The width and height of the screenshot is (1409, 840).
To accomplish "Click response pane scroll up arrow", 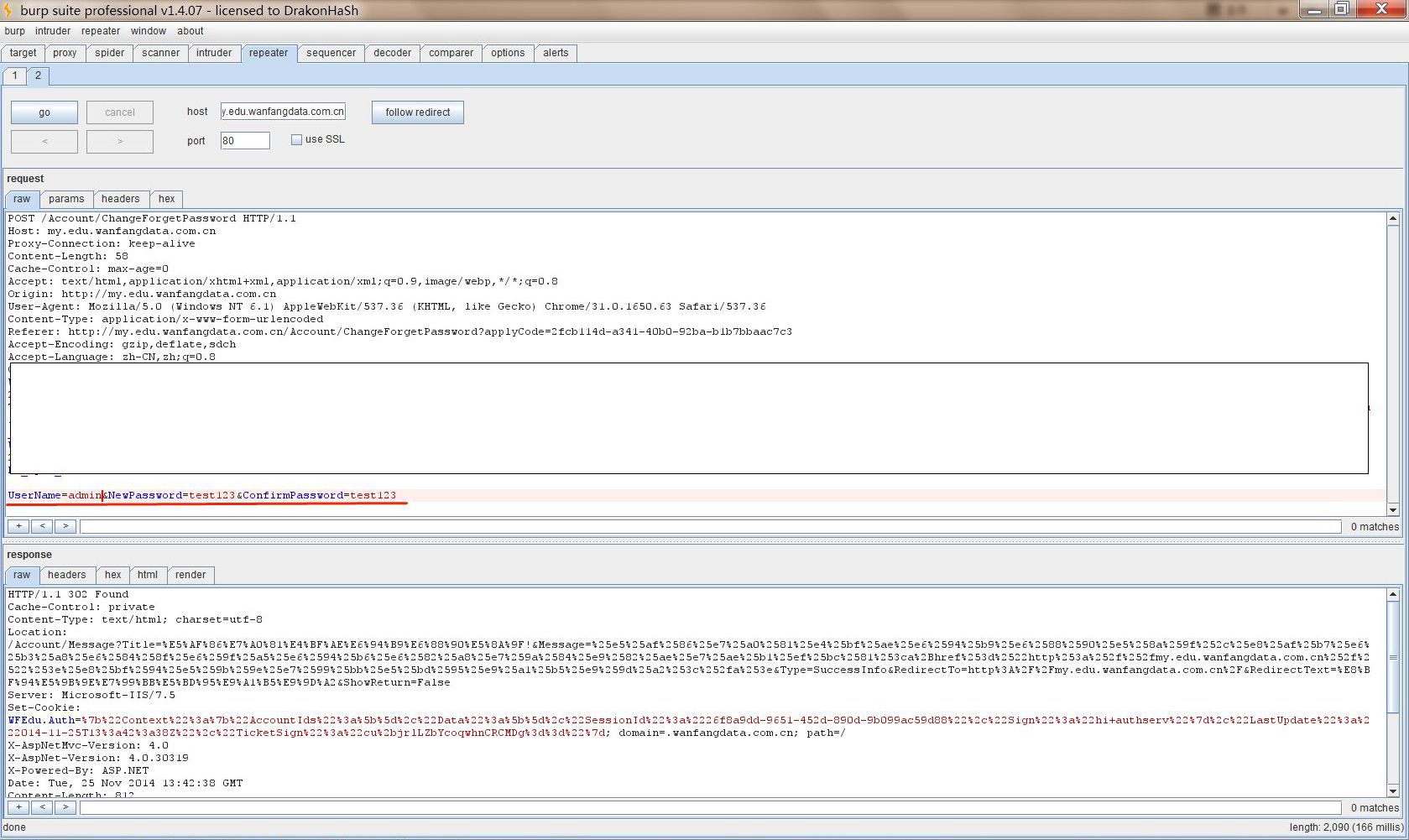I will click(1393, 595).
